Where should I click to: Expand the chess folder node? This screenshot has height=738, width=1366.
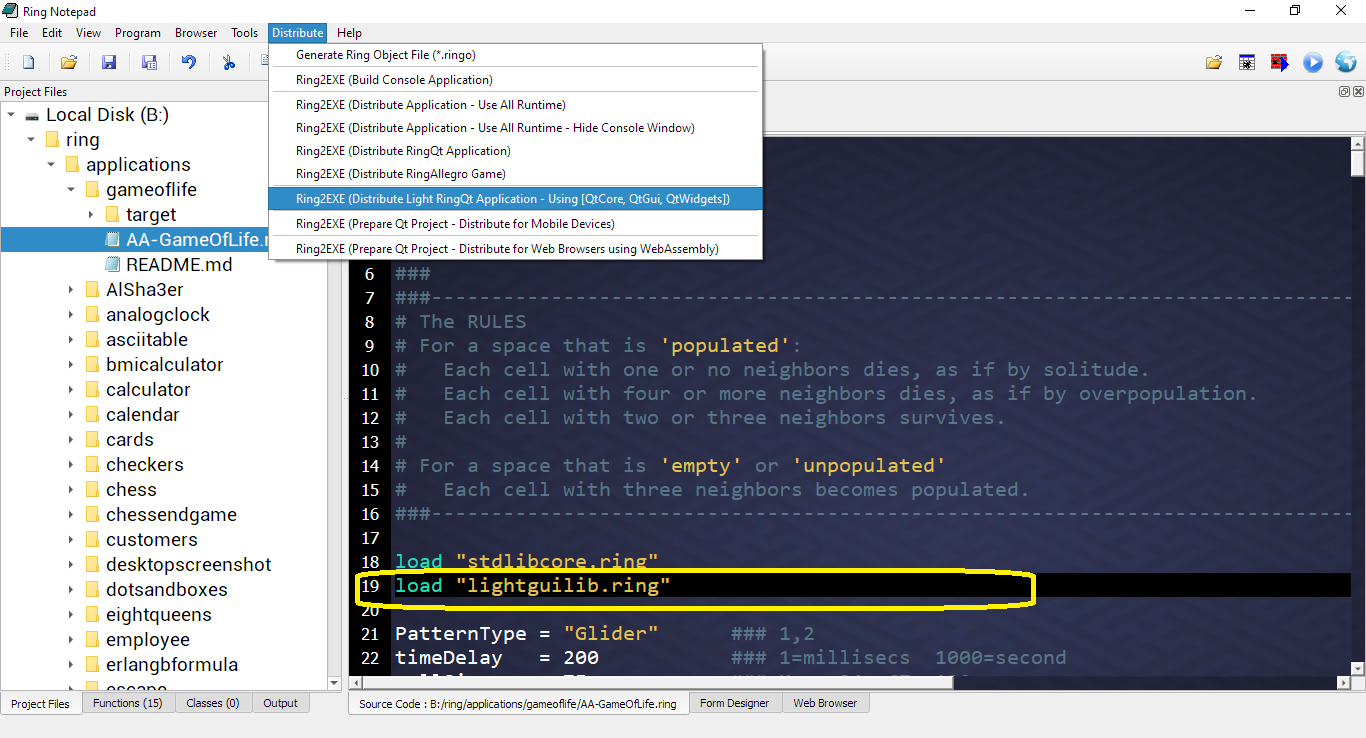pos(71,490)
